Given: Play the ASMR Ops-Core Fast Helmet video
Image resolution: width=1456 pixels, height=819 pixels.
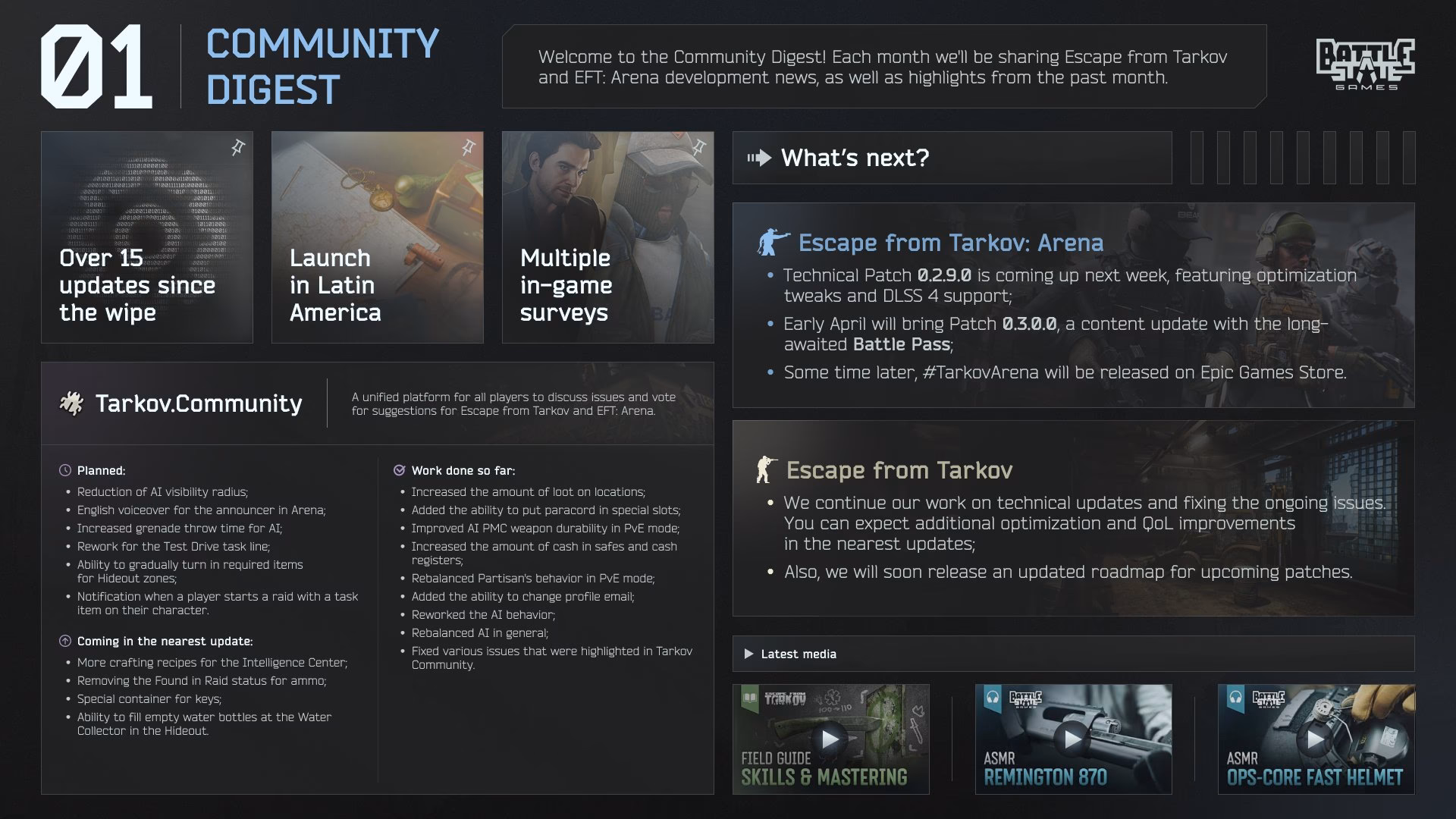Looking at the screenshot, I should tap(1316, 739).
